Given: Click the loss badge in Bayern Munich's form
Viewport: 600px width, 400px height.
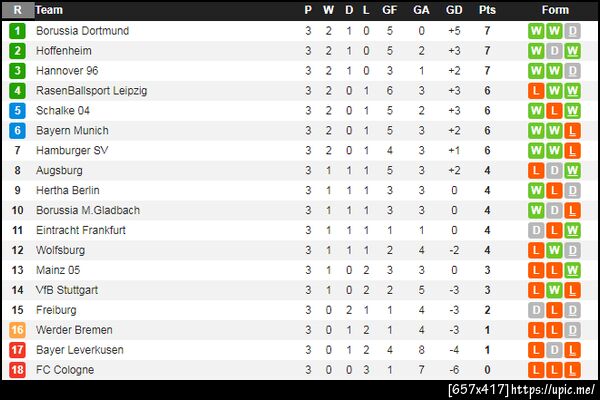Looking at the screenshot, I should pyautogui.click(x=572, y=131).
